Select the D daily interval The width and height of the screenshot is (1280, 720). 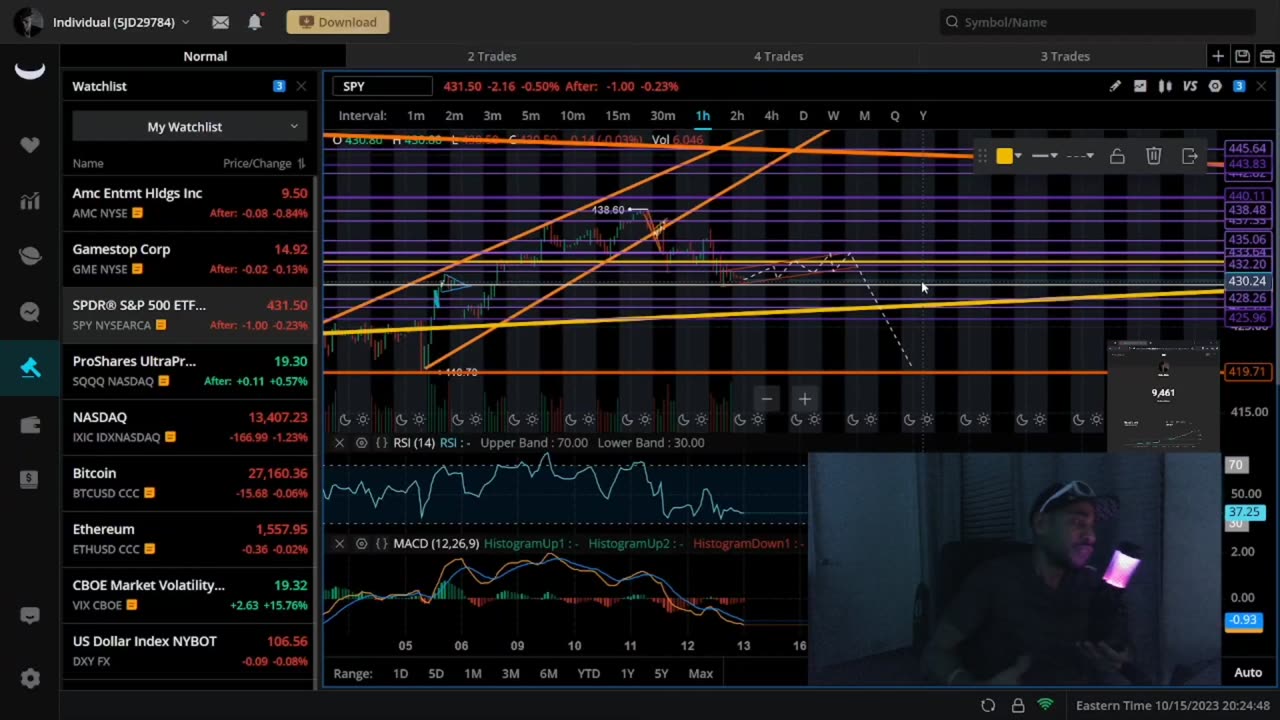tap(803, 116)
